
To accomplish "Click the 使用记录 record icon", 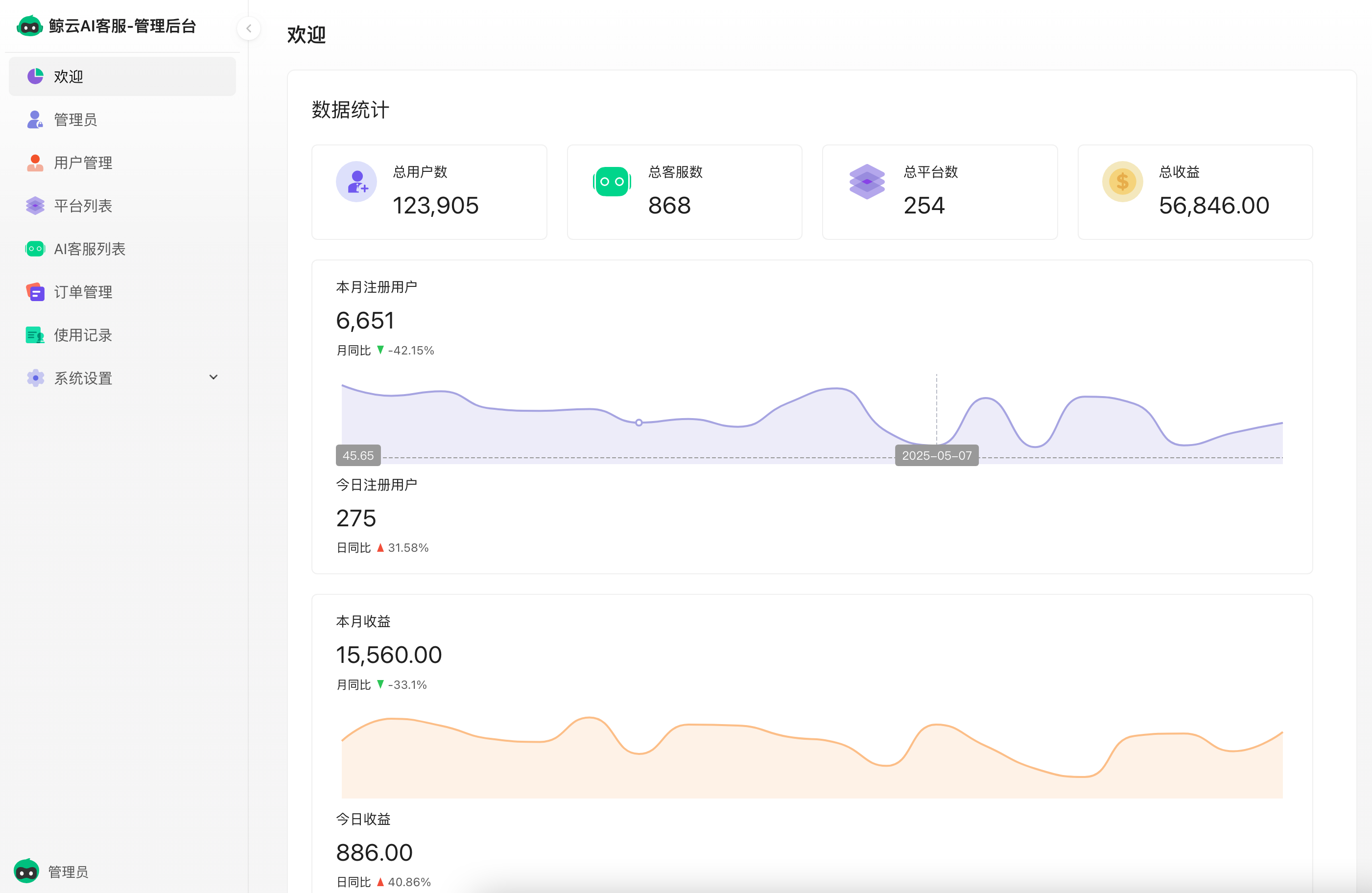I will (x=35, y=335).
